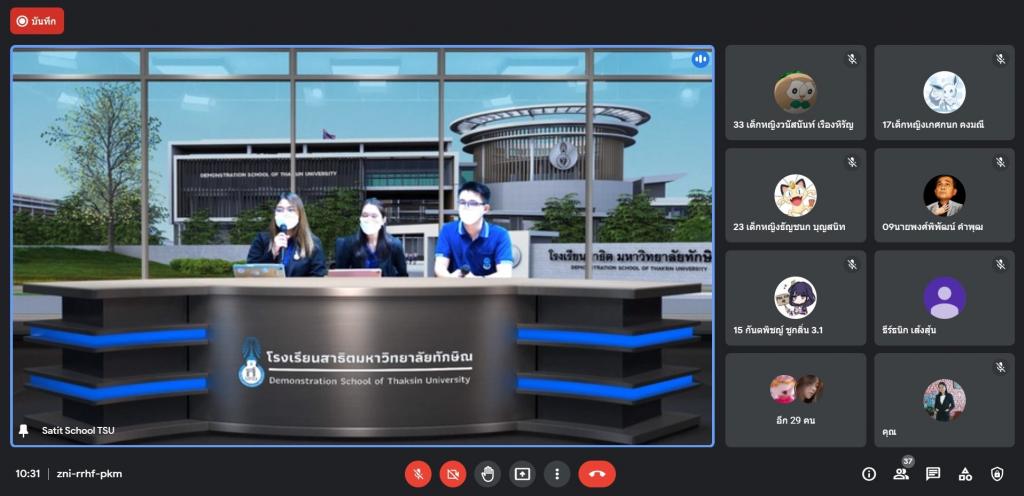Open host controls shield-lock icon
1024x496 pixels.
click(x=997, y=474)
